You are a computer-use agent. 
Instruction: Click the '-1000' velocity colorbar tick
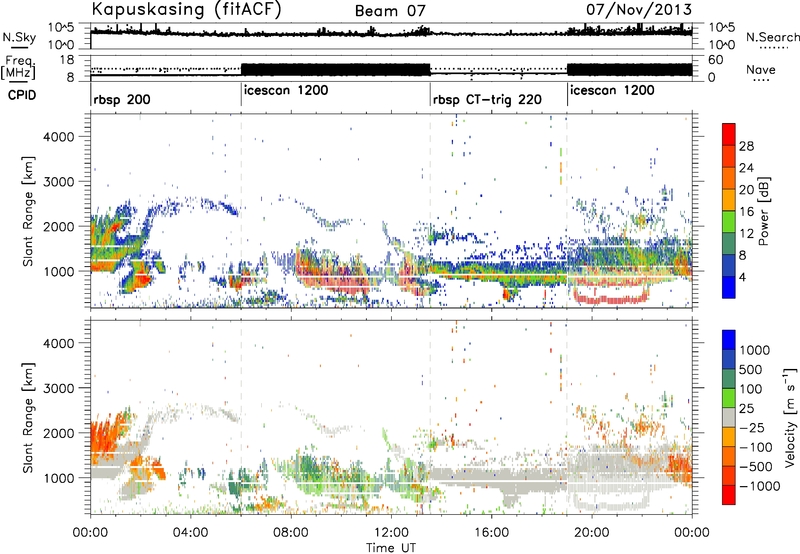click(760, 486)
